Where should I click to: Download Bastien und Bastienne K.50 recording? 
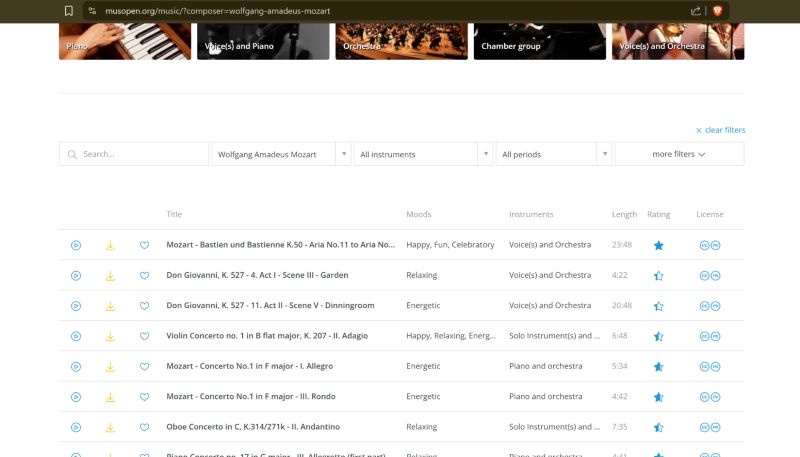[x=110, y=245]
